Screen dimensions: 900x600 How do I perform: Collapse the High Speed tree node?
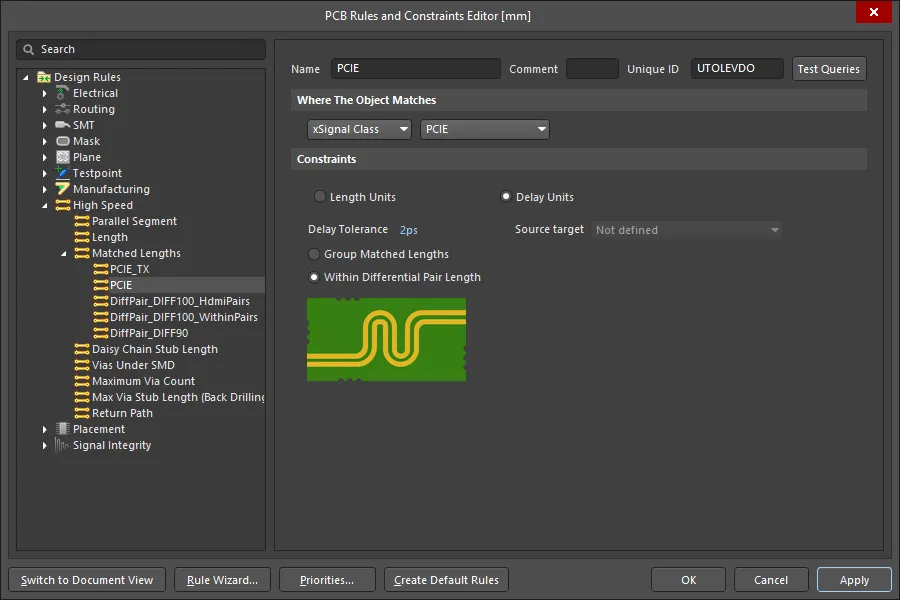(45, 205)
